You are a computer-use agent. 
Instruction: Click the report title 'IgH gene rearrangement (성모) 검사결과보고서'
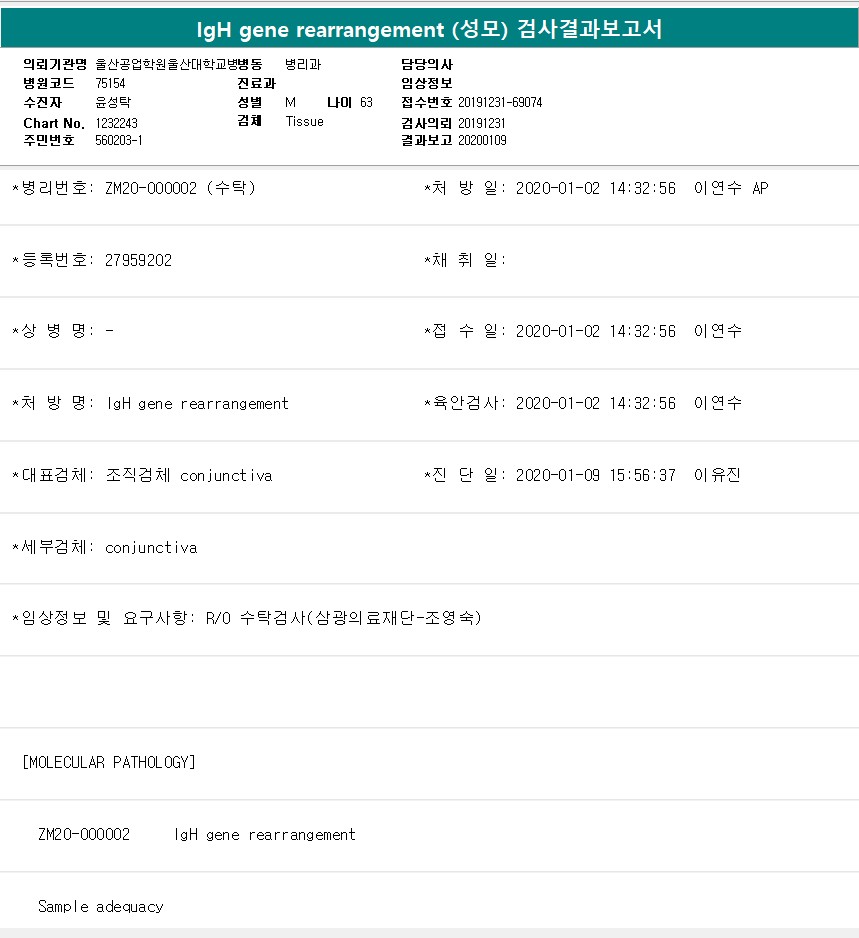click(430, 29)
